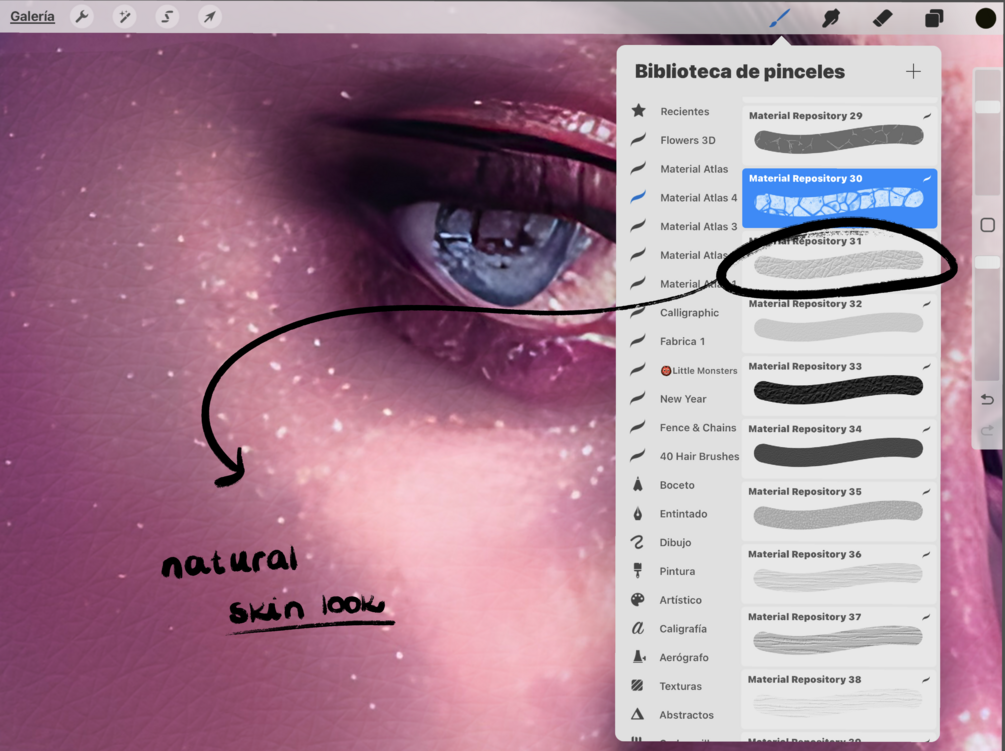This screenshot has height=751, width=1005.
Task: Select Material Repository 33 brush
Action: tap(840, 386)
